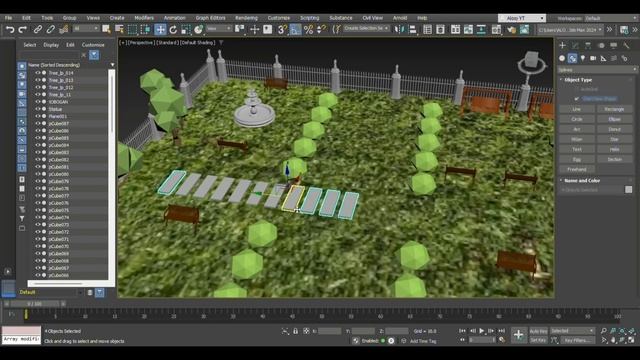Open the Render Setup teapot icon
The height and width of the screenshot is (360, 640).
point(511,29)
